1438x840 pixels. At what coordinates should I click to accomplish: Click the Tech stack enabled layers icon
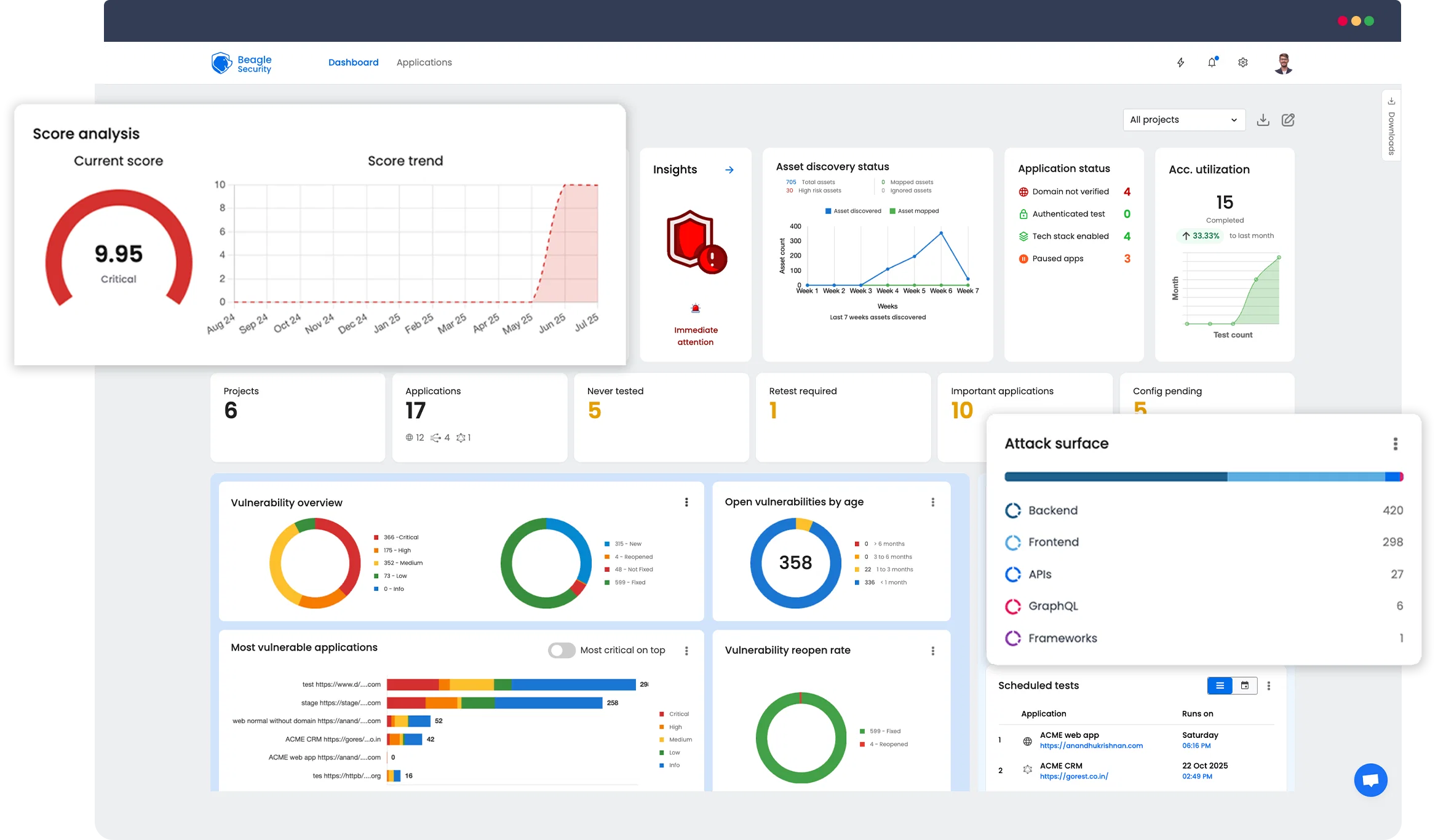point(1023,236)
